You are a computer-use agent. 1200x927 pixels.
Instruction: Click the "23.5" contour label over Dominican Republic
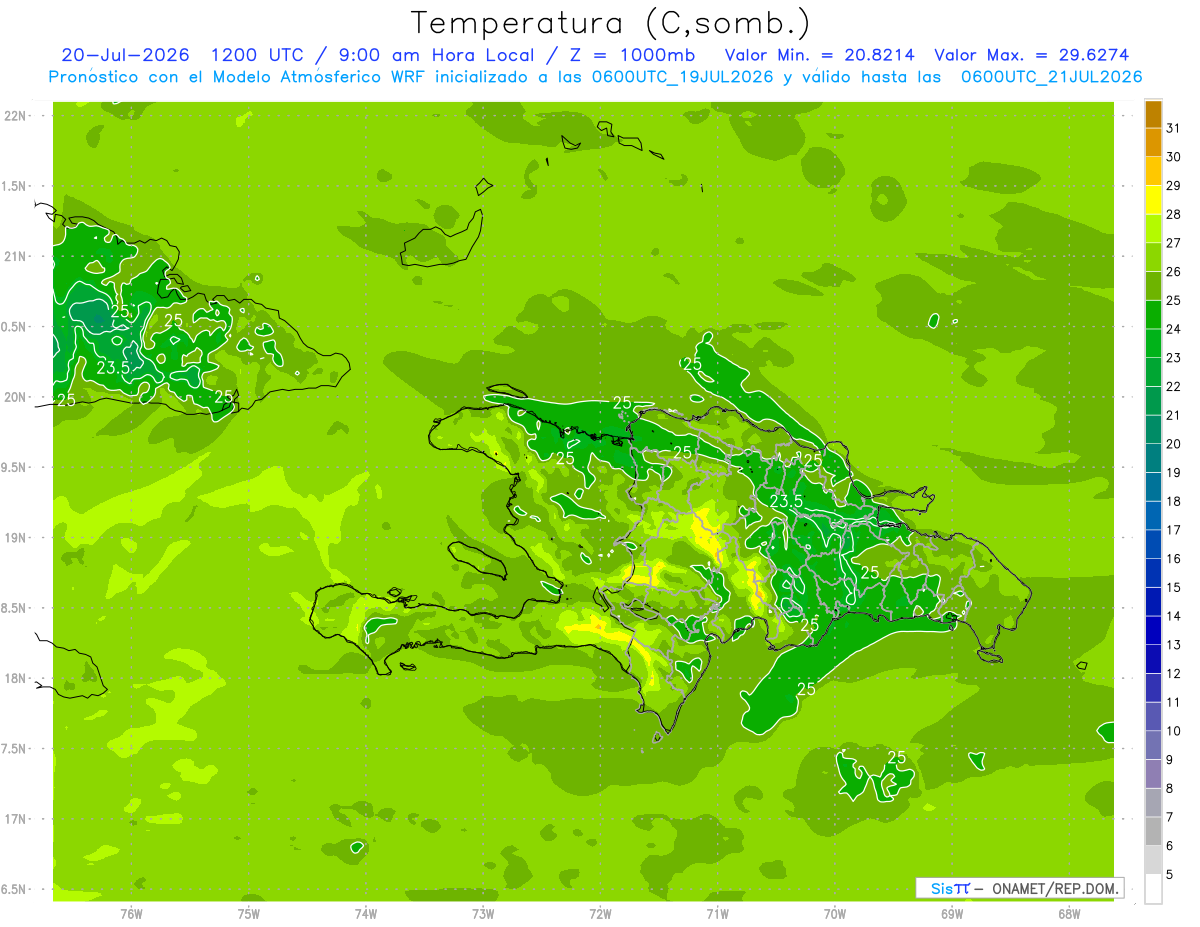[786, 501]
